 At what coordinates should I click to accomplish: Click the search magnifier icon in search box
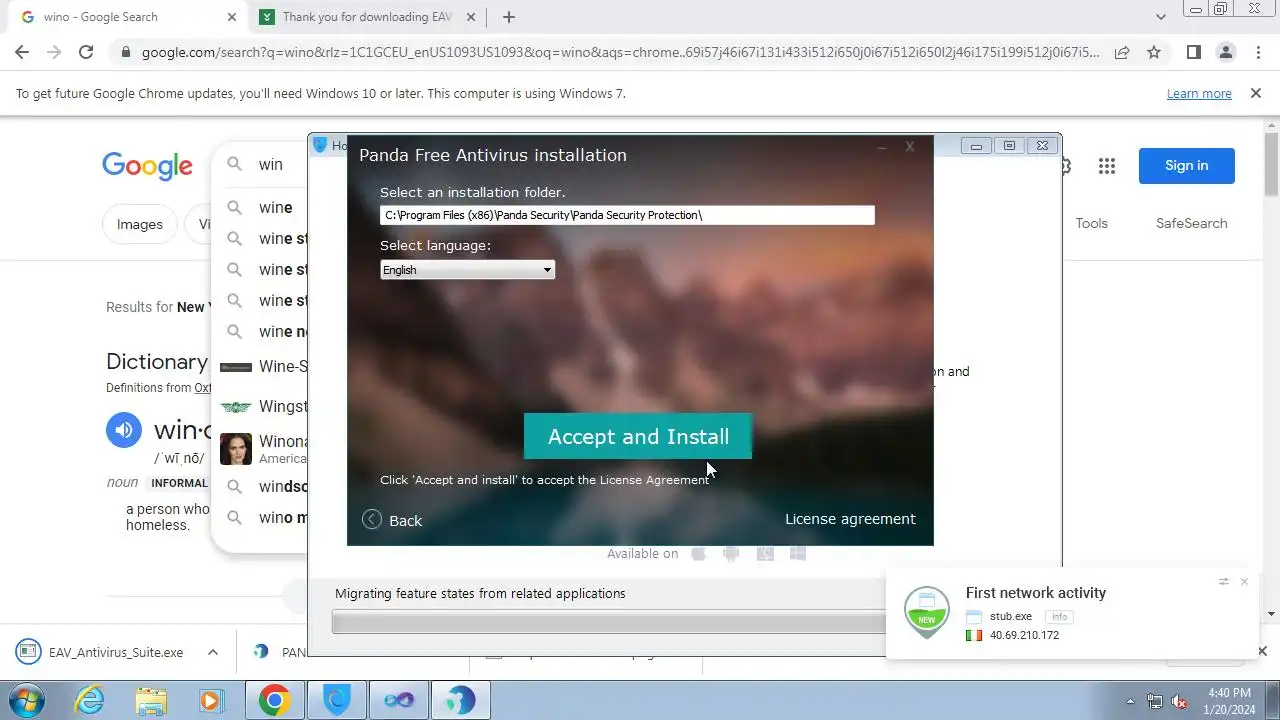[x=235, y=165]
